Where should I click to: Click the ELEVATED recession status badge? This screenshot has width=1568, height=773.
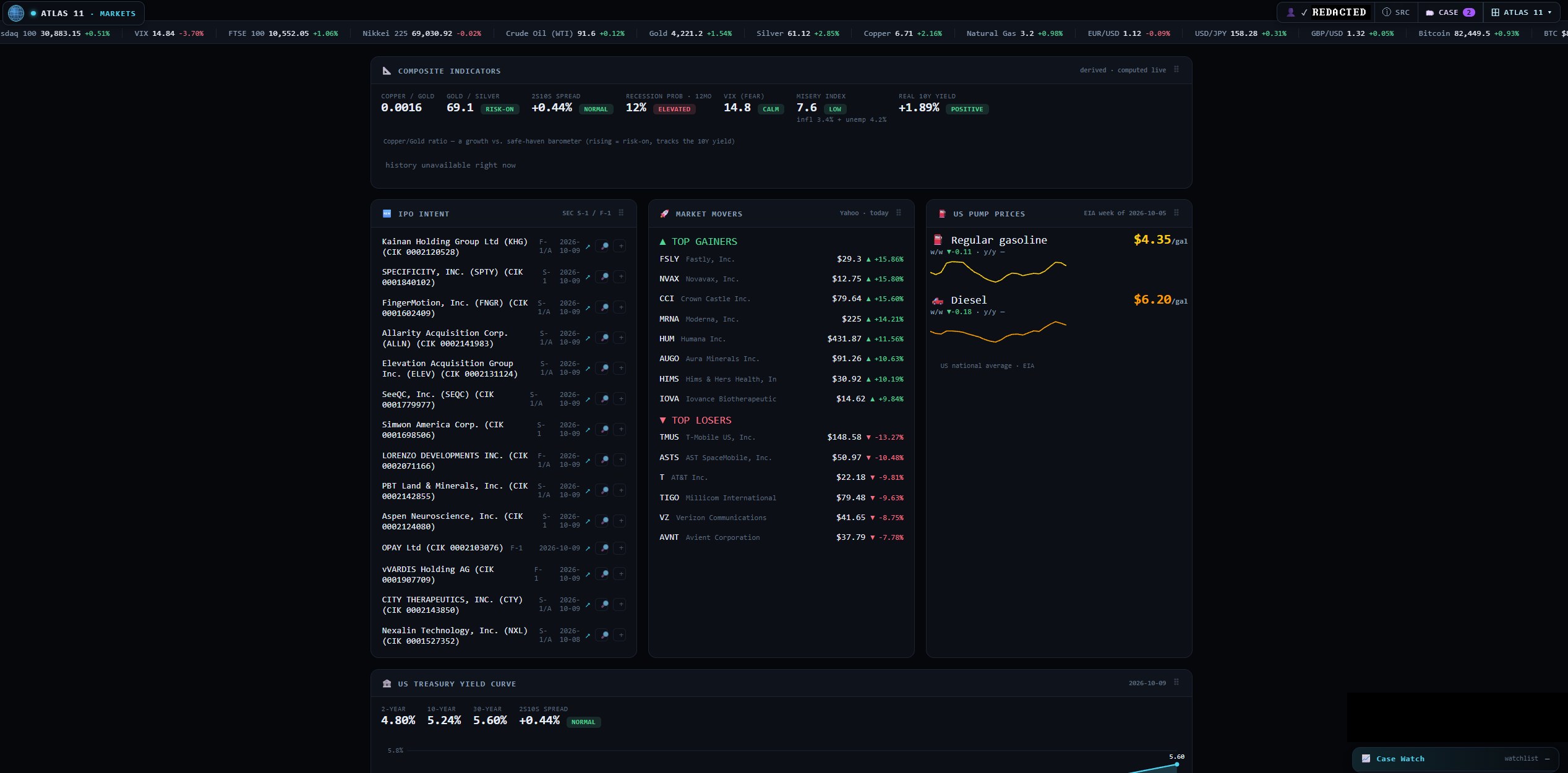click(x=674, y=109)
